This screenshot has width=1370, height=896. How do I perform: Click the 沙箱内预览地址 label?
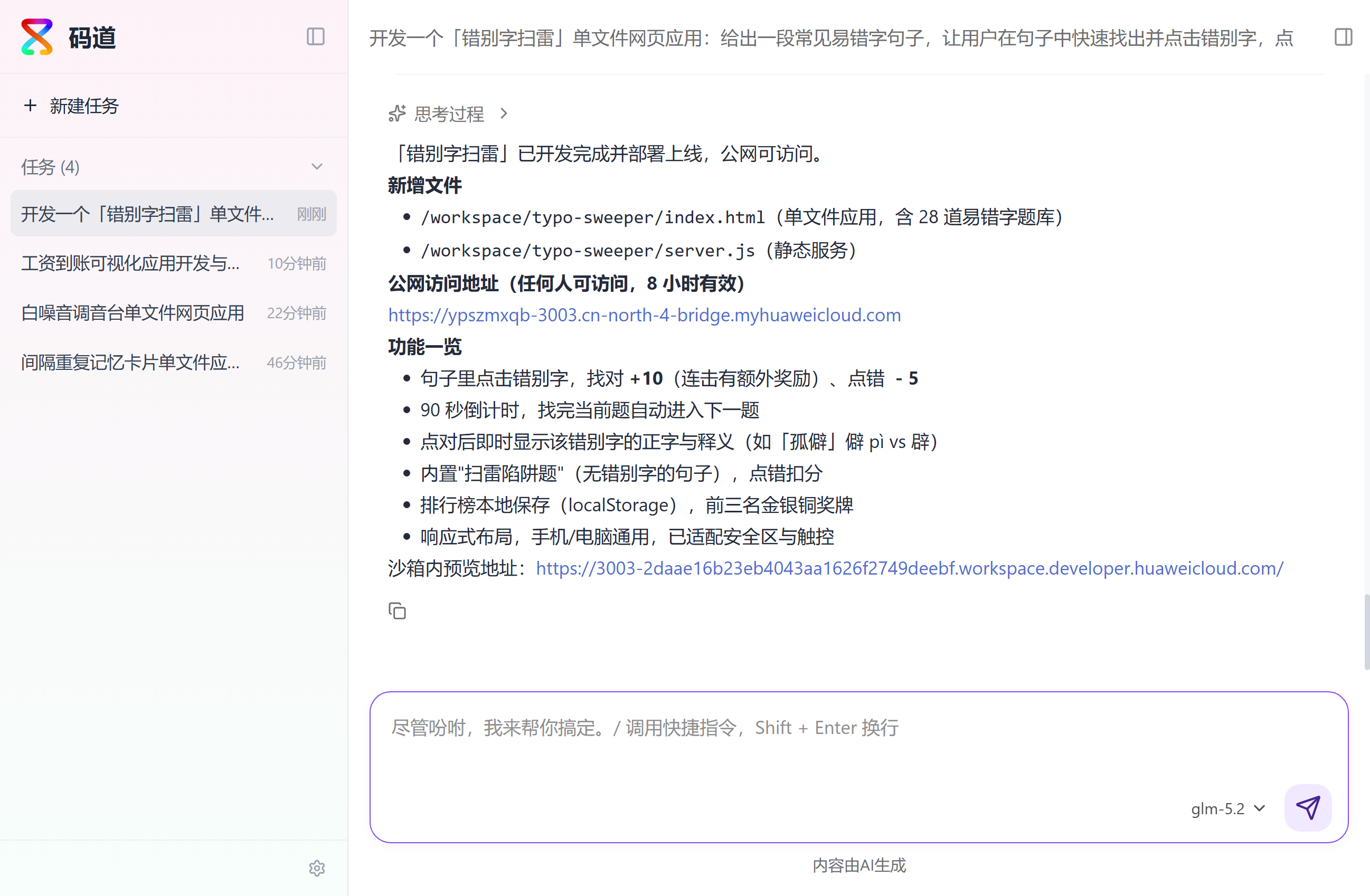(x=457, y=568)
